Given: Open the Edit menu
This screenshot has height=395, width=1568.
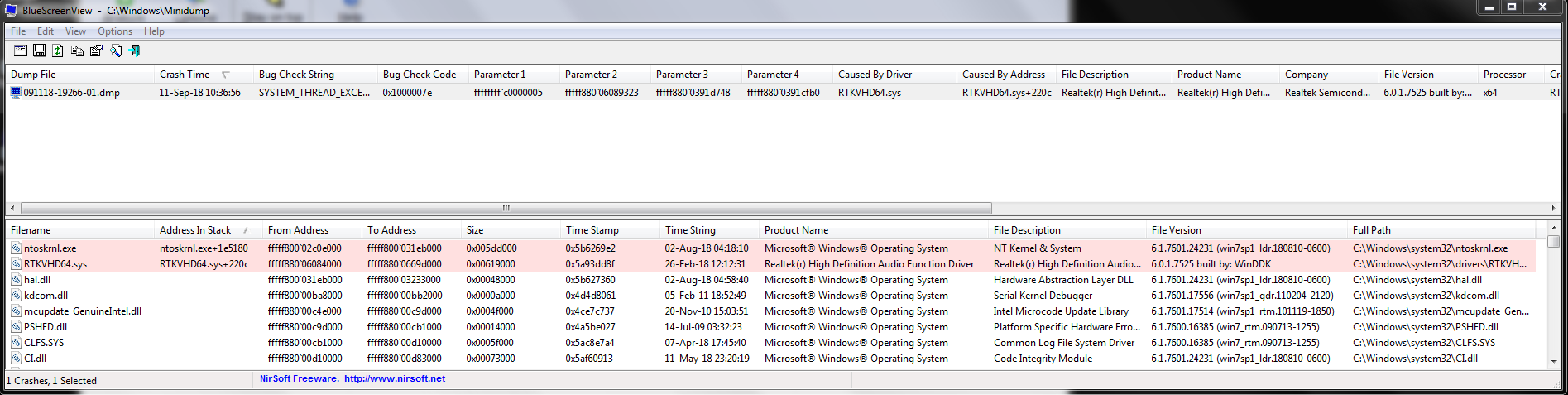Looking at the screenshot, I should pyautogui.click(x=46, y=31).
